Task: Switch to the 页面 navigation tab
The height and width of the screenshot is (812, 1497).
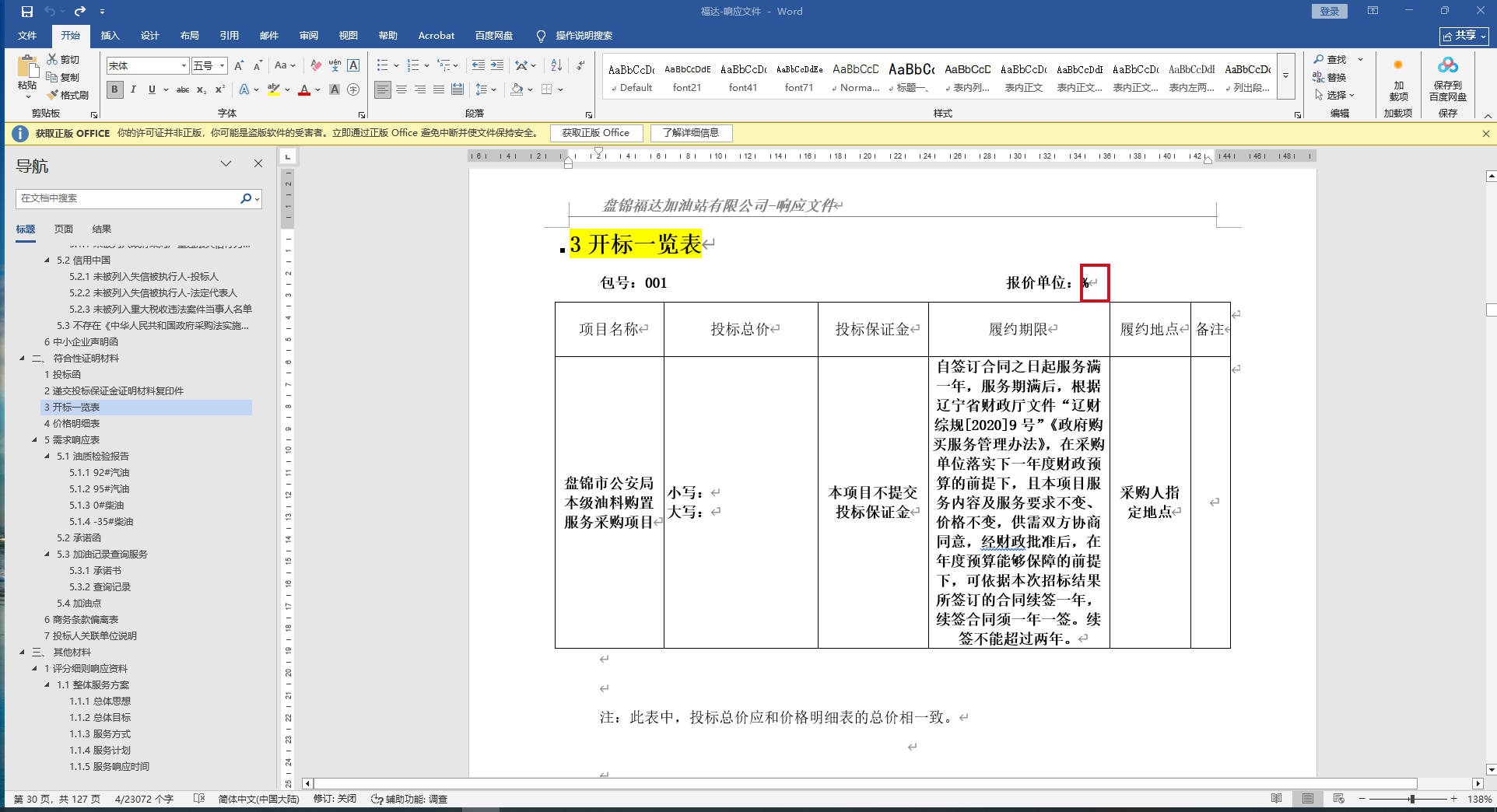Action: 64,229
